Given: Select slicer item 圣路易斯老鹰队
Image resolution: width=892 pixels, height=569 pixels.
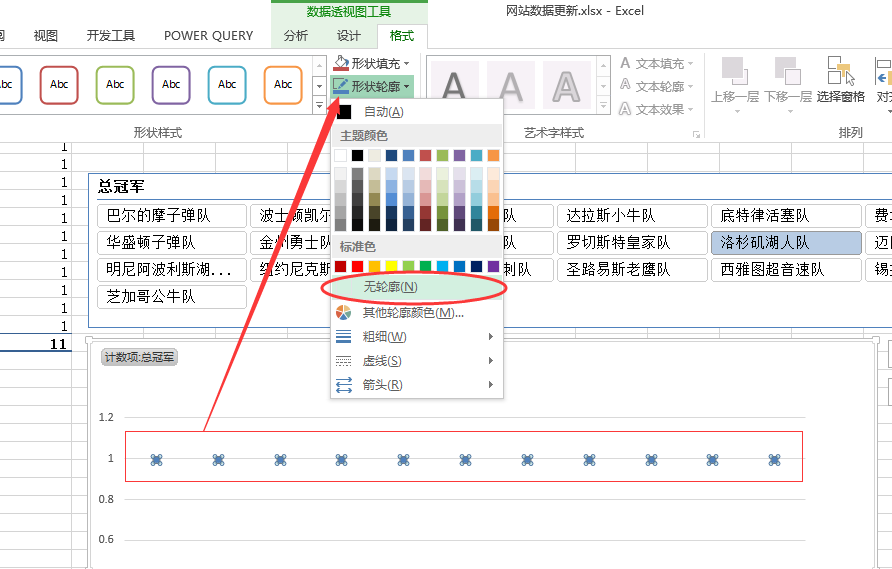Looking at the screenshot, I should tap(632, 270).
